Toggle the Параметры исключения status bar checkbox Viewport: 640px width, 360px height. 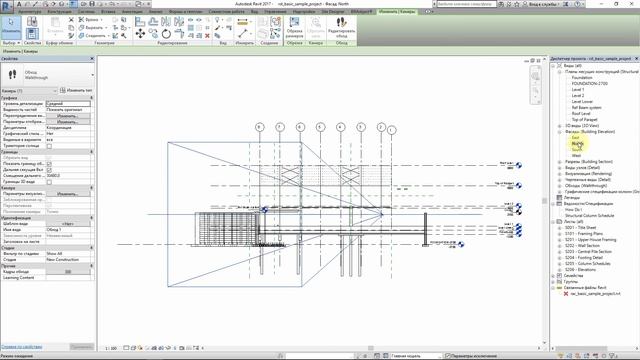coord(448,356)
